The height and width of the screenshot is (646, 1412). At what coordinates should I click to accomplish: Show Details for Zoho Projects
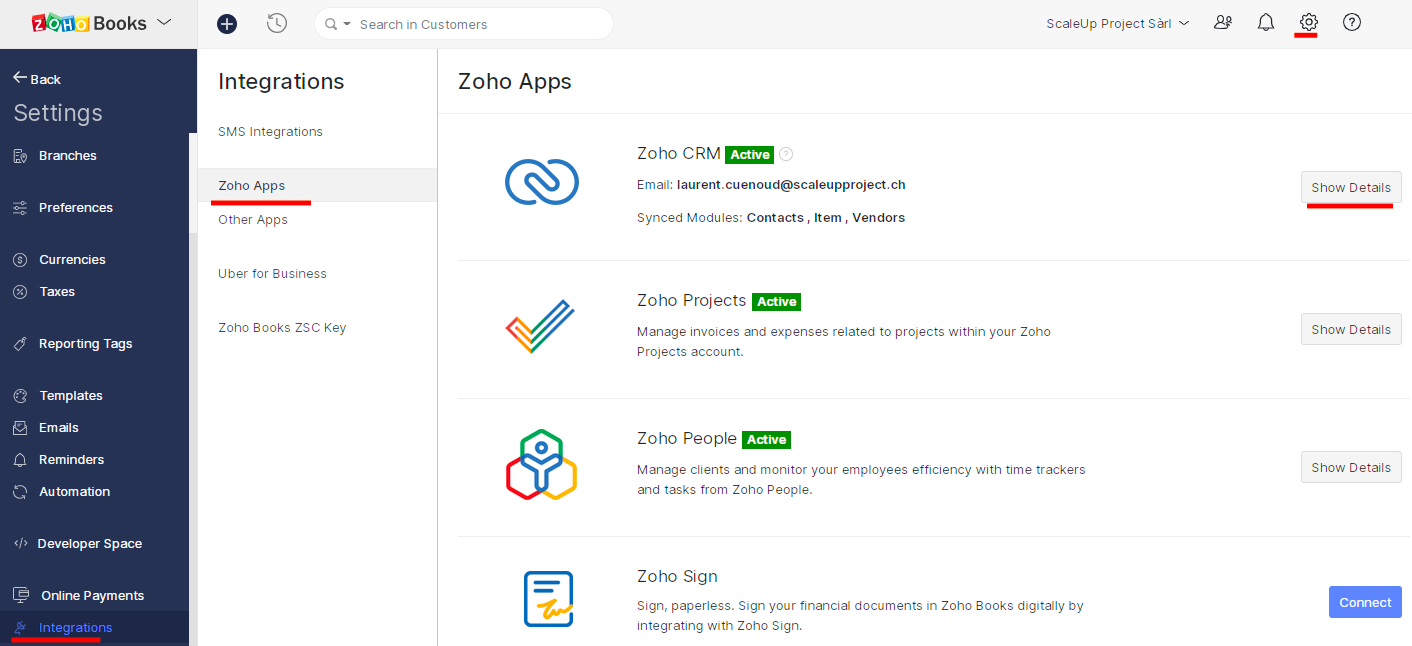[x=1350, y=329]
